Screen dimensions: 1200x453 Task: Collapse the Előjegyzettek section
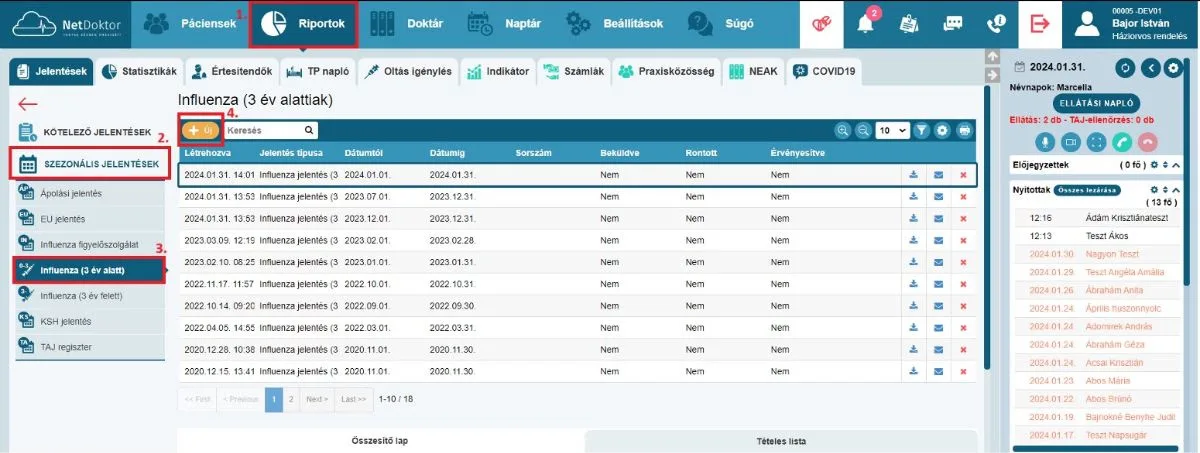pyautogui.click(x=1175, y=165)
